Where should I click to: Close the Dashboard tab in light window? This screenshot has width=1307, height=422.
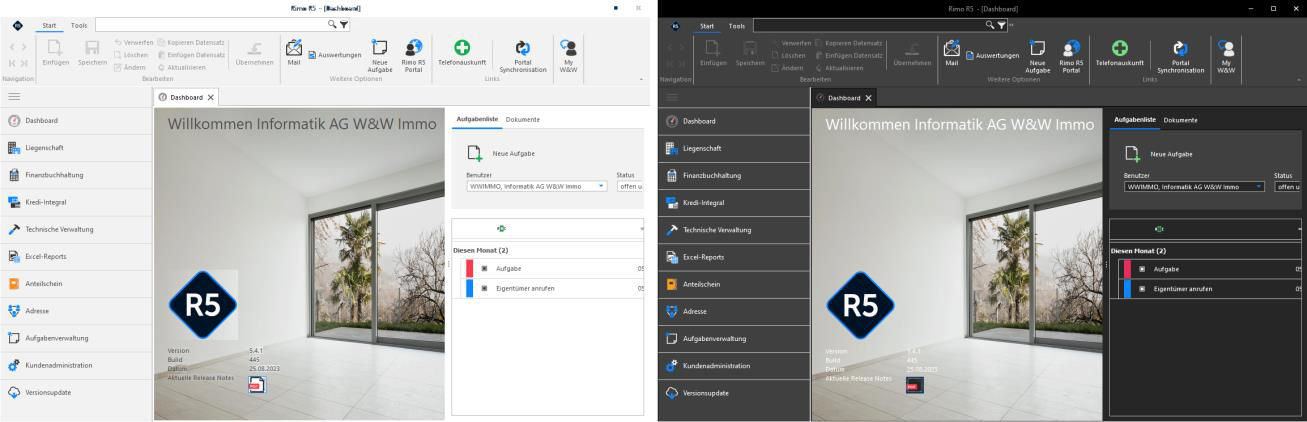[211, 98]
